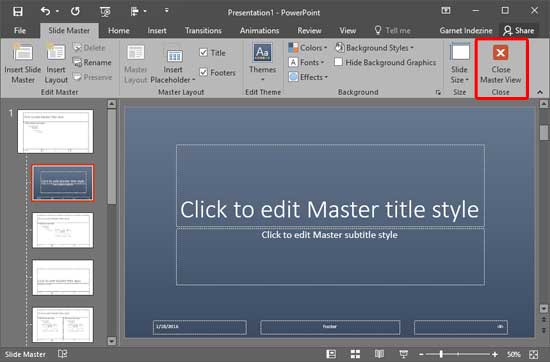The image size is (550, 362).
Task: Click the Repeat/Redo icon
Action: [x=75, y=12]
